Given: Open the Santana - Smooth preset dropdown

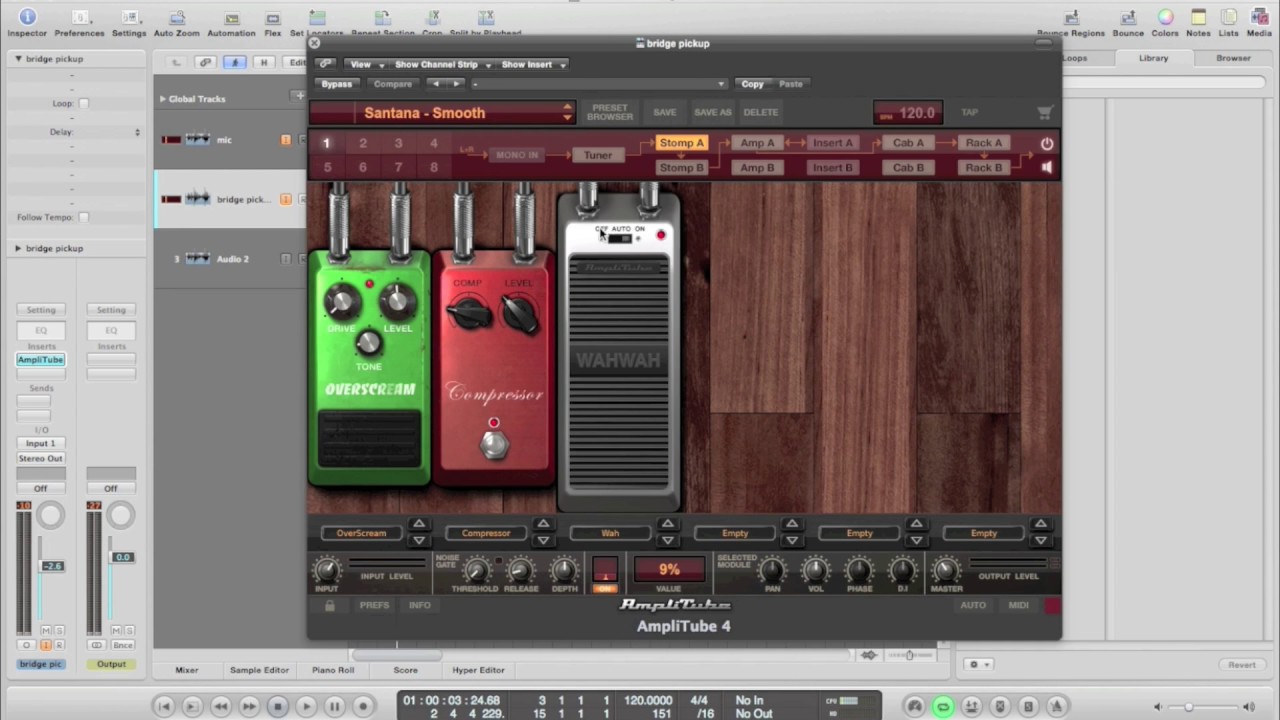Looking at the screenshot, I should 442,113.
